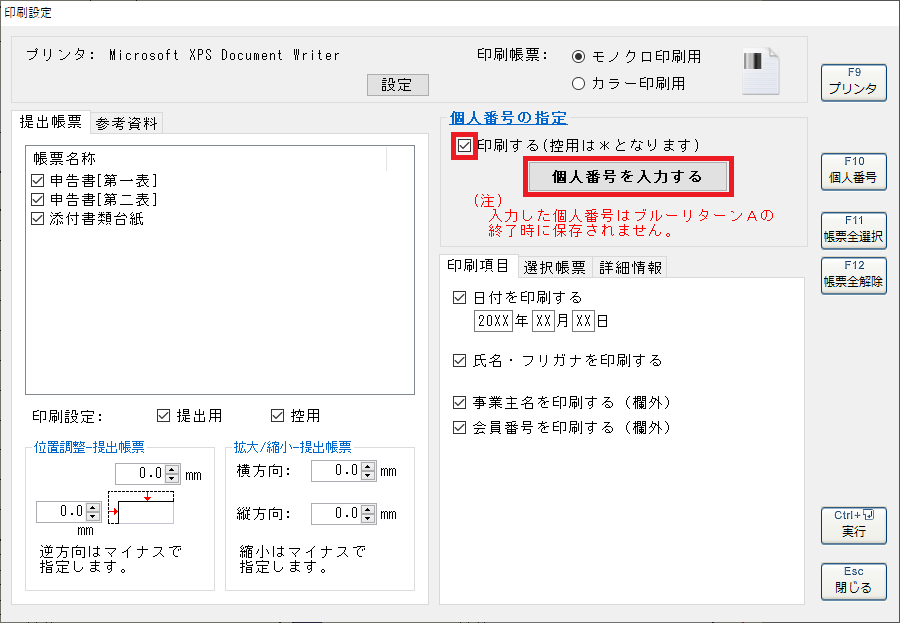Viewport: 900px width, 623px height.
Task: Click the 個人番号の指定 heading link
Action: (508, 118)
